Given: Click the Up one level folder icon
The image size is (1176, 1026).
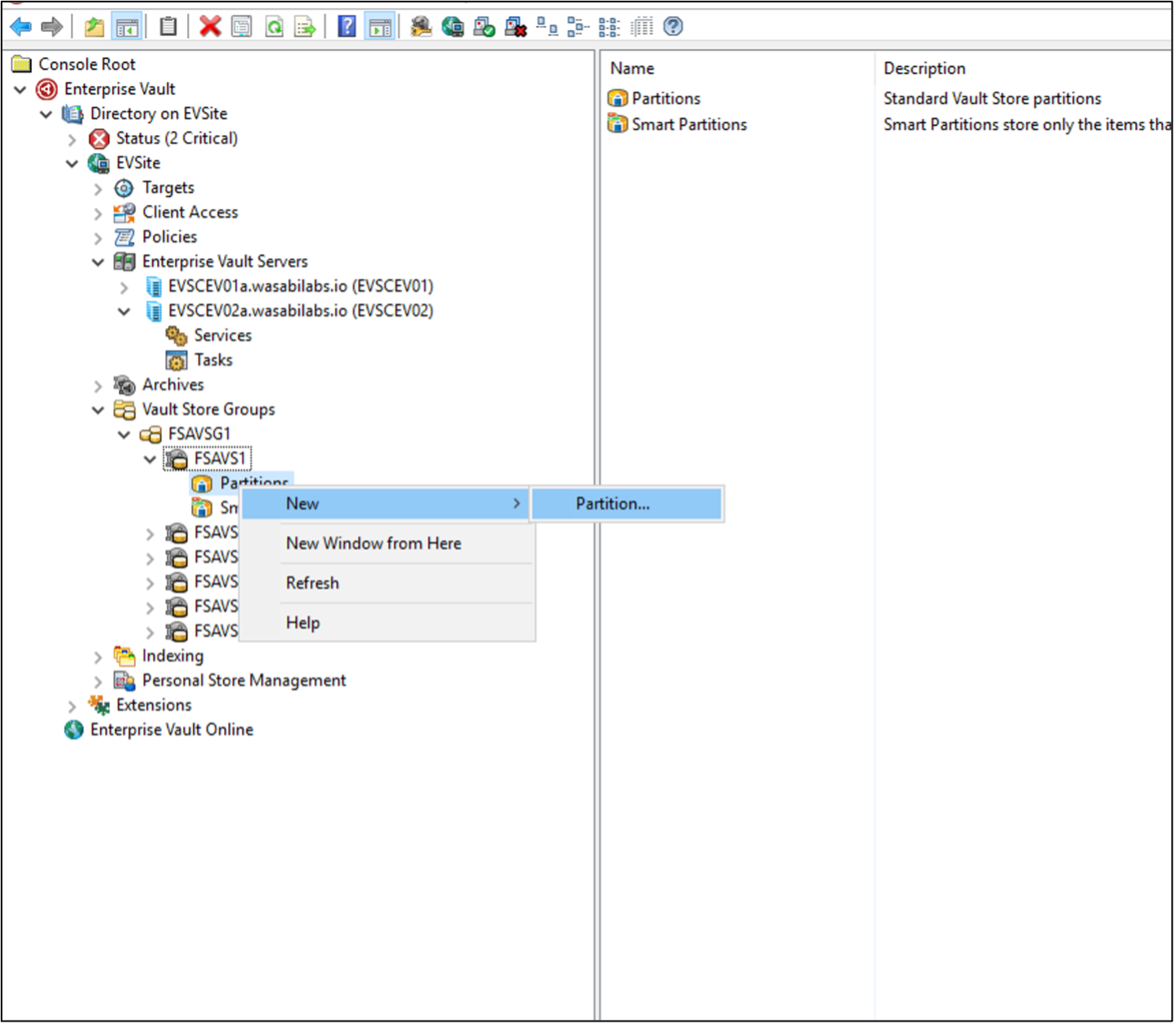Looking at the screenshot, I should coord(95,27).
